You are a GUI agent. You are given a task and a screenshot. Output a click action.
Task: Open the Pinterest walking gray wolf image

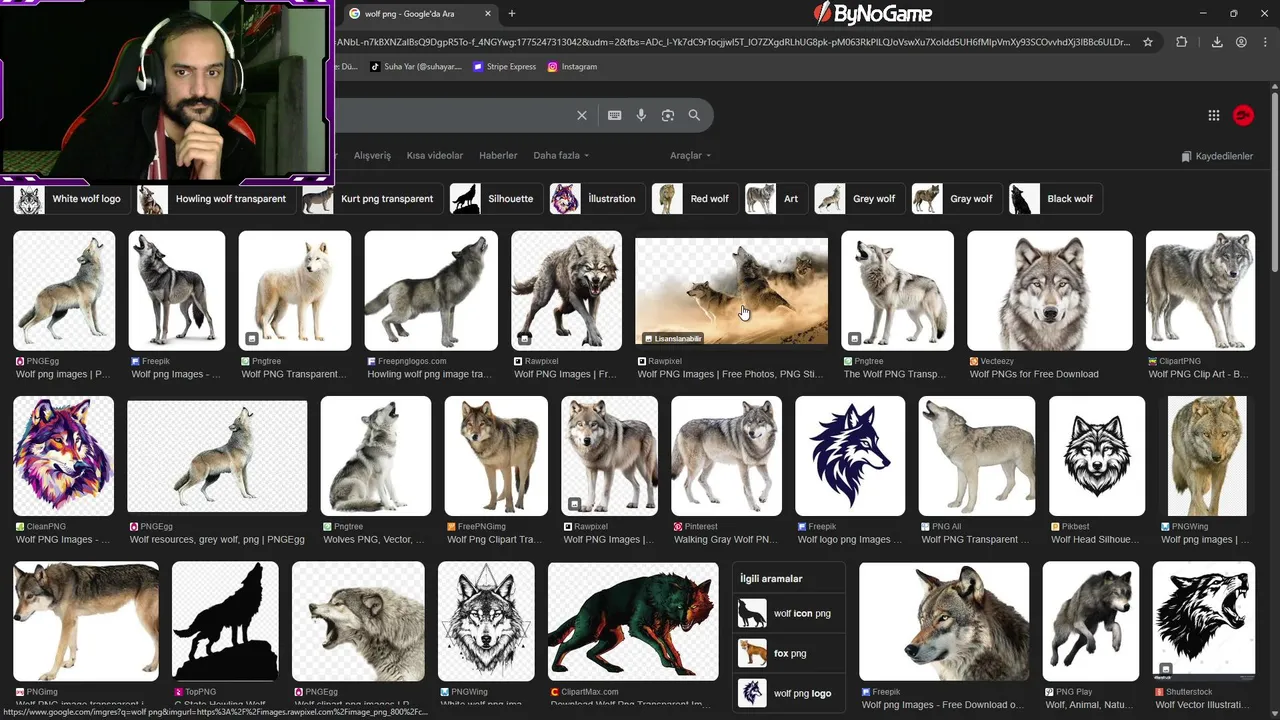(x=726, y=456)
